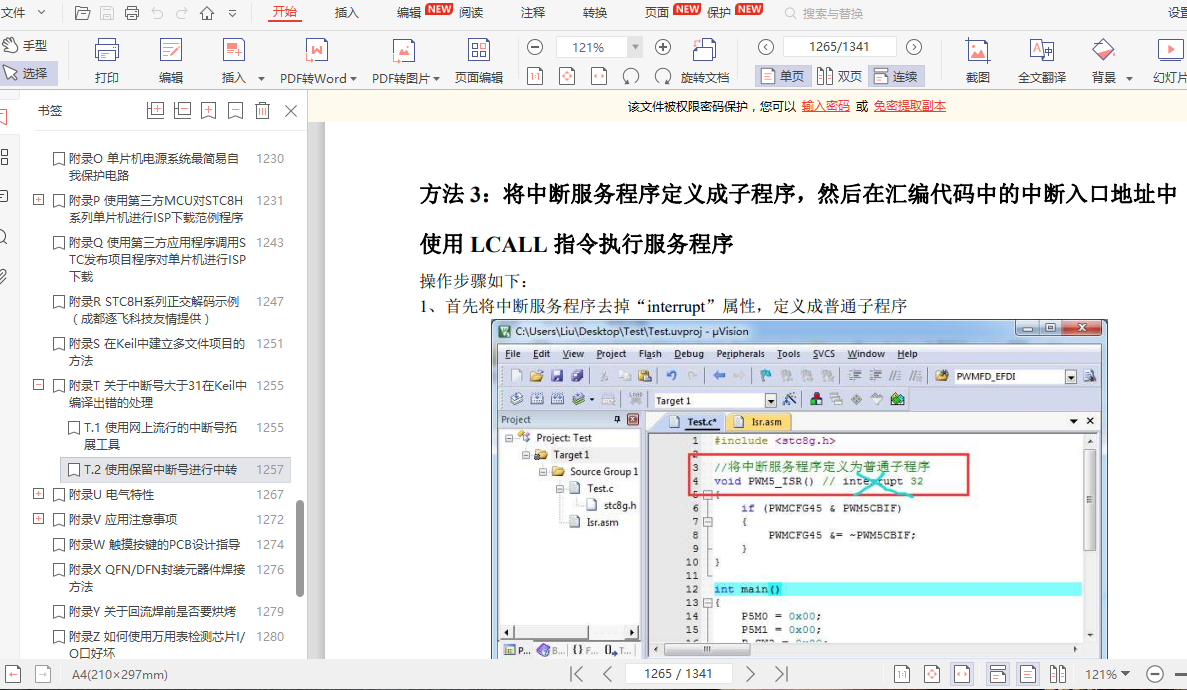
Task: Expand the 附录P bookmark node
Action: [39, 200]
